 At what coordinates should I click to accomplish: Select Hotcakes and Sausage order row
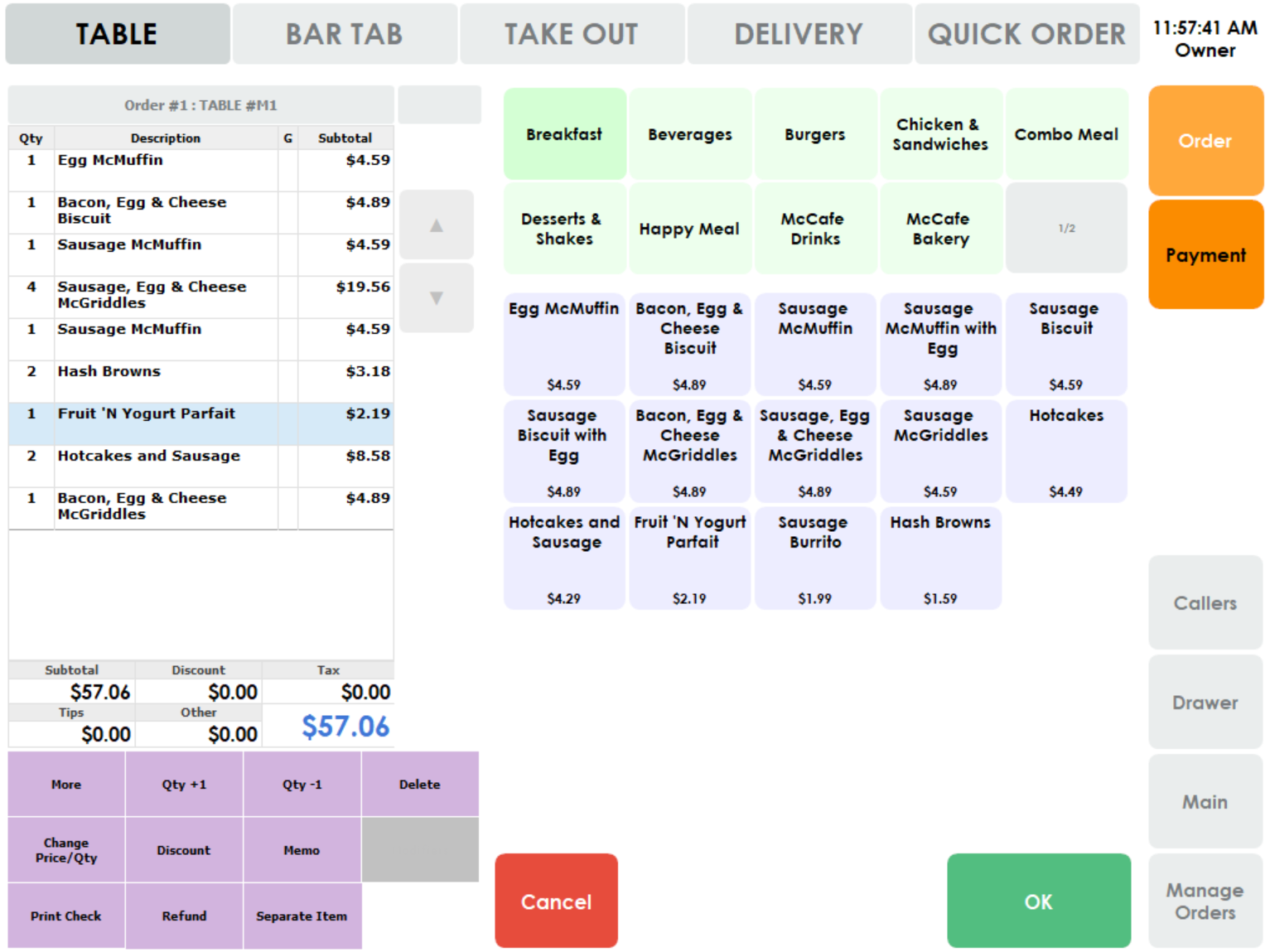tap(201, 466)
